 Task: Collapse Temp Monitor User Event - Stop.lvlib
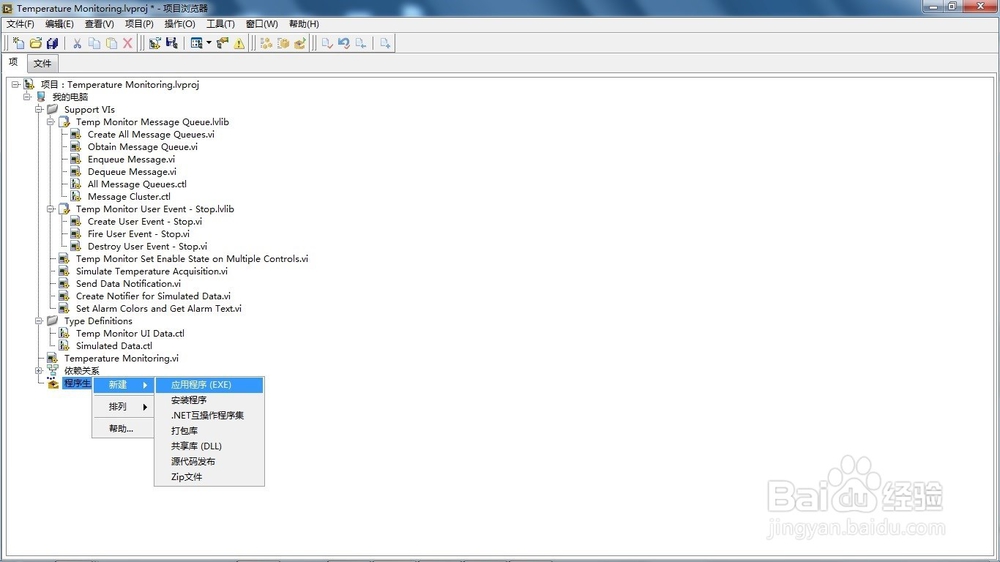click(50, 209)
